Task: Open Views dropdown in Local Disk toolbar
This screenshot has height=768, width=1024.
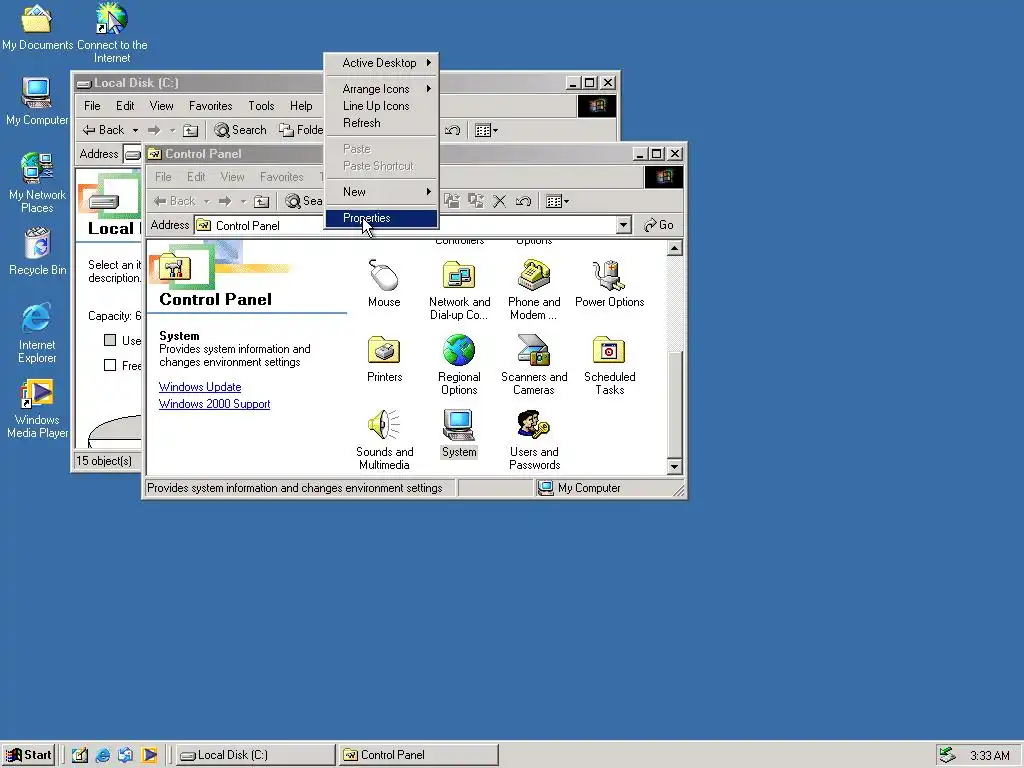Action: pos(486,130)
